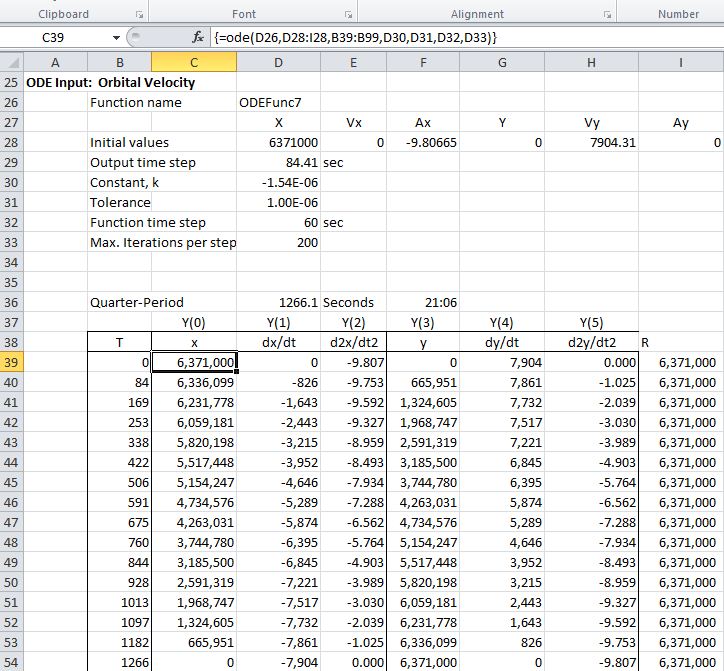Select the Tolerance value 1.00E-06 cell
The height and width of the screenshot is (671, 724).
(x=278, y=202)
